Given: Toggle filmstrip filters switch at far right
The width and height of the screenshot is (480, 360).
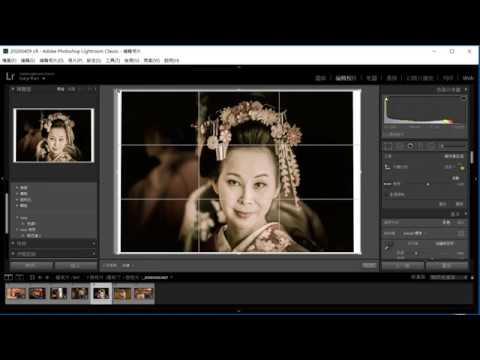Looking at the screenshot, I should pos(472,277).
